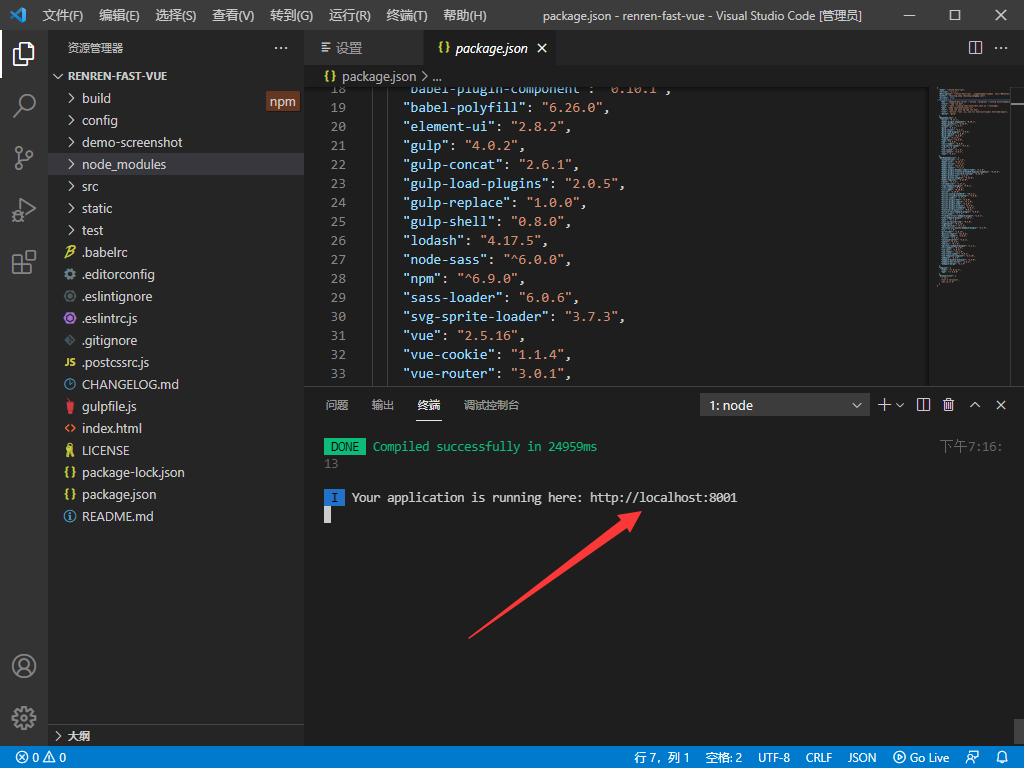Kill terminal with trash icon
Screen dimensions: 1024x768
949,405
